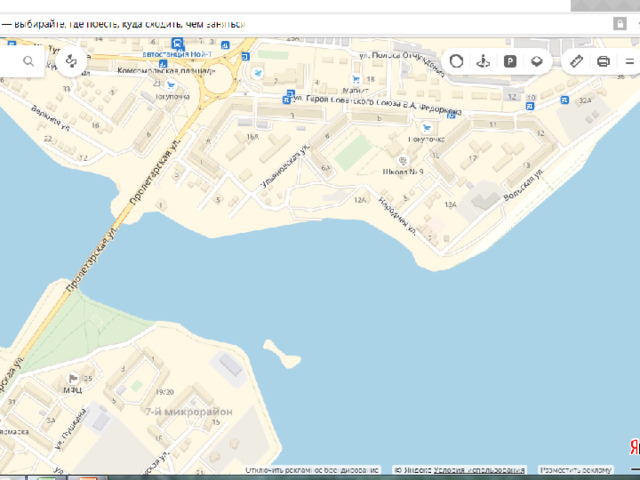Click Отключить рекламу link at the bottom
The width and height of the screenshot is (640, 480).
[x=312, y=469]
